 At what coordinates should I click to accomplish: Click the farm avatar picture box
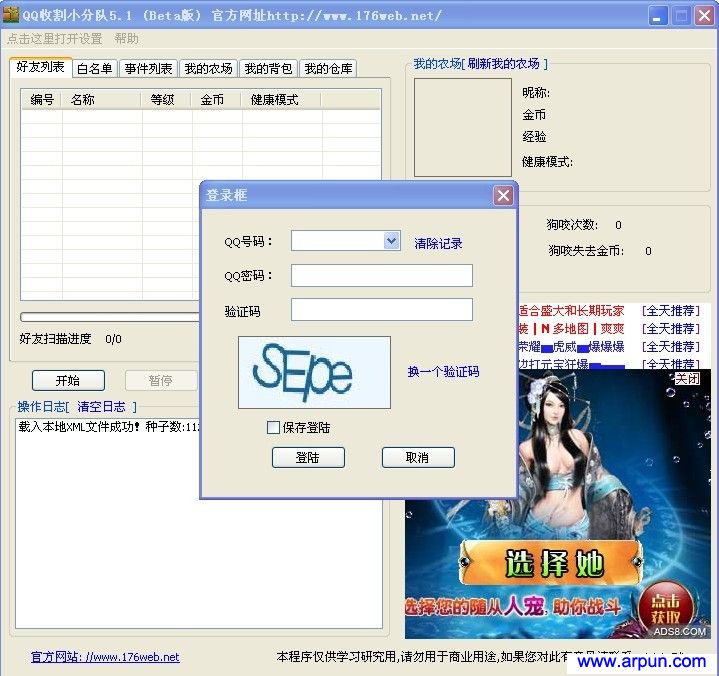pos(463,127)
